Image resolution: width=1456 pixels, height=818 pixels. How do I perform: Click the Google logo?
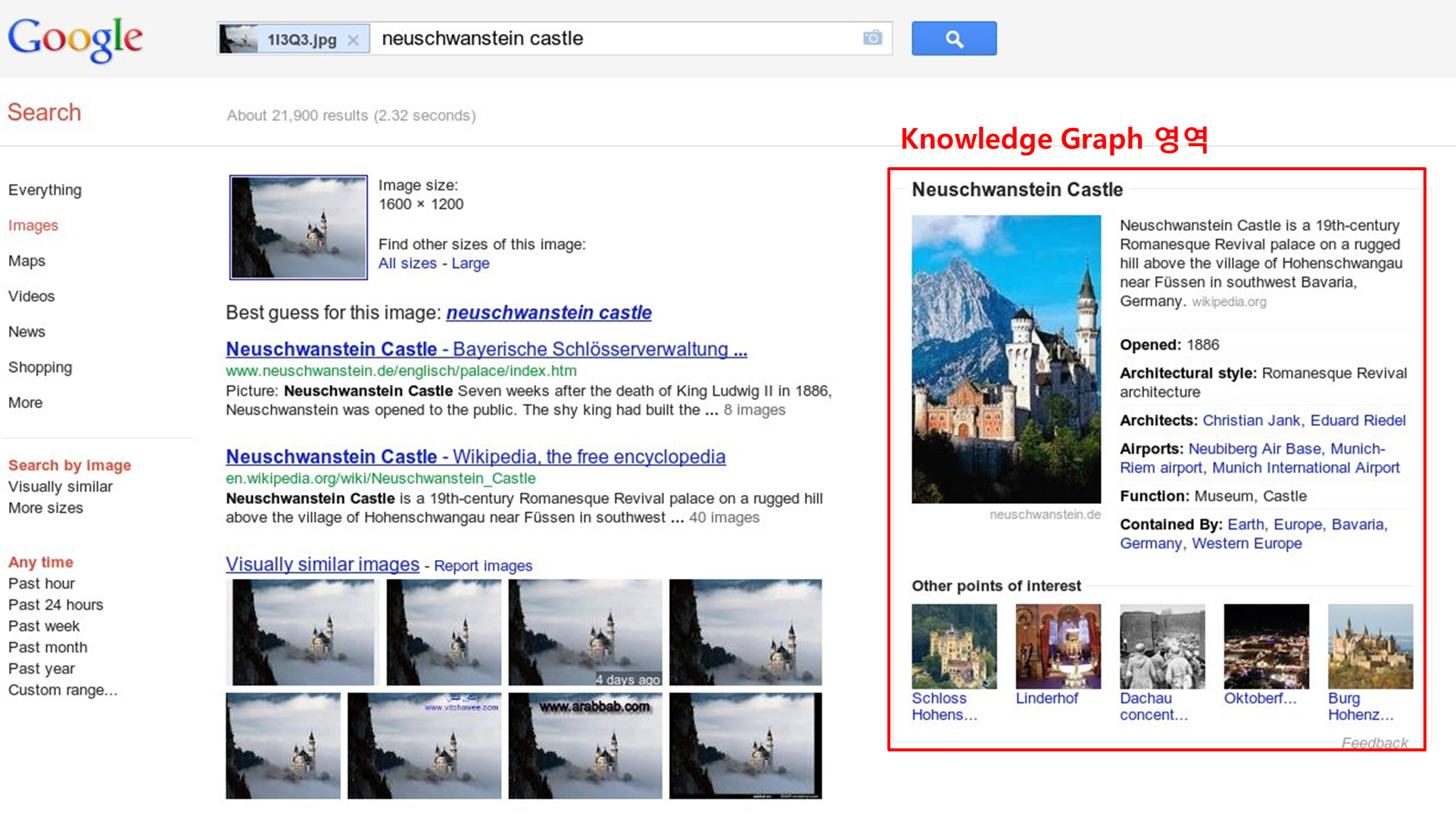pos(75,39)
